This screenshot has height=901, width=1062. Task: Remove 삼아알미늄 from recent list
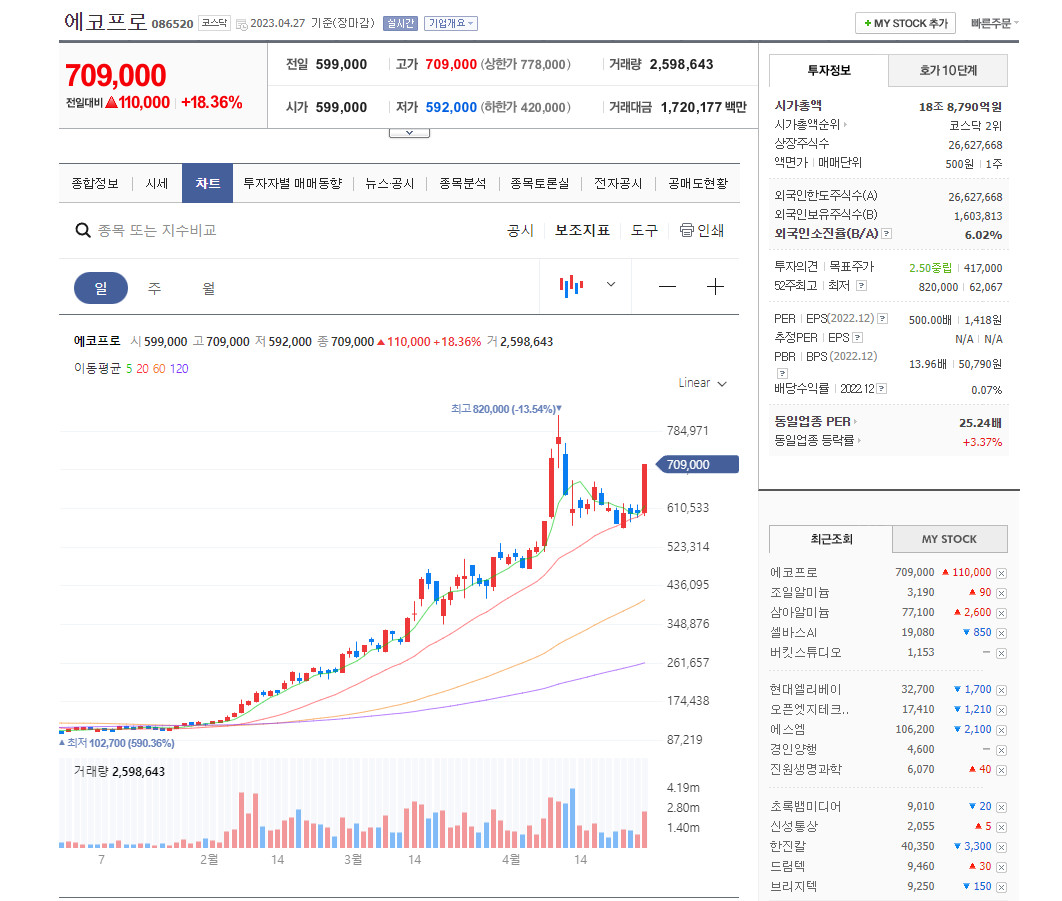tap(1001, 613)
